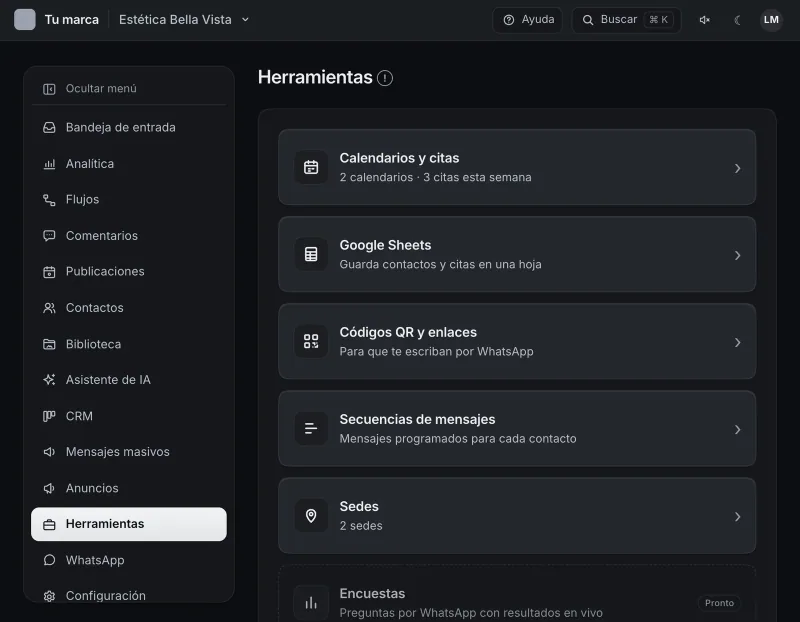Image resolution: width=800 pixels, height=622 pixels.
Task: Click the folder icon for Biblioteca
Action: [49, 344]
